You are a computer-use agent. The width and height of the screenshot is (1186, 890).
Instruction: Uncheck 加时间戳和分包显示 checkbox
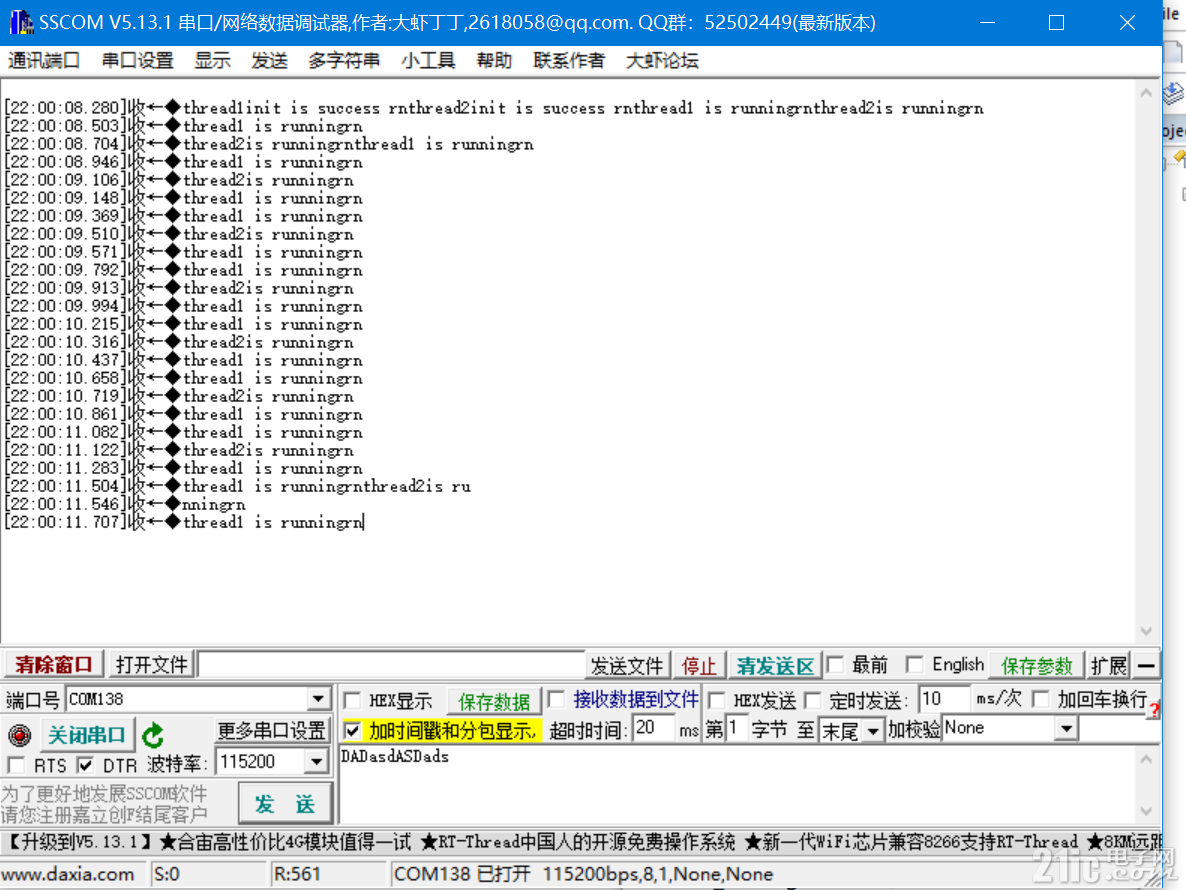point(352,730)
